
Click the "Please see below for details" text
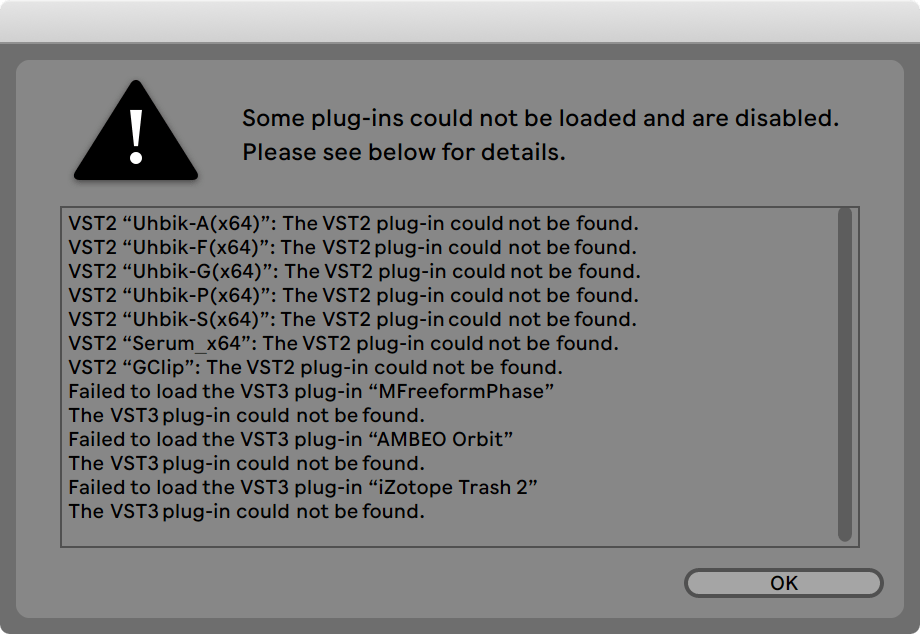(404, 153)
